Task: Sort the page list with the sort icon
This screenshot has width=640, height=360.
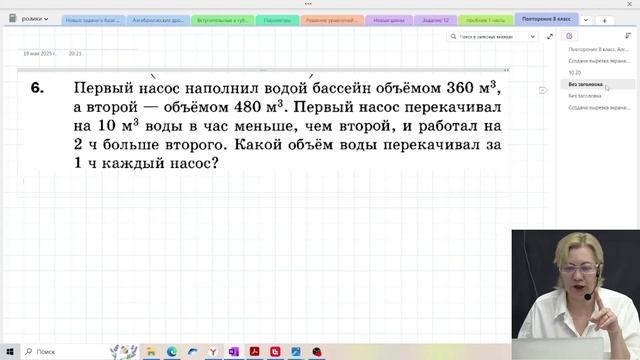Action: (628, 36)
